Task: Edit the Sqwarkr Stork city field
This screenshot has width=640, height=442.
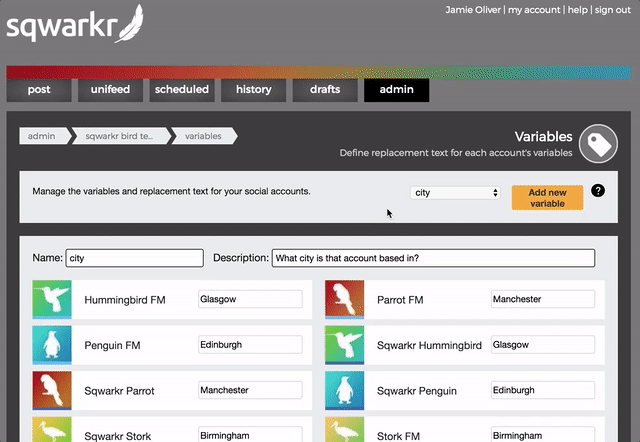Action: 250,434
